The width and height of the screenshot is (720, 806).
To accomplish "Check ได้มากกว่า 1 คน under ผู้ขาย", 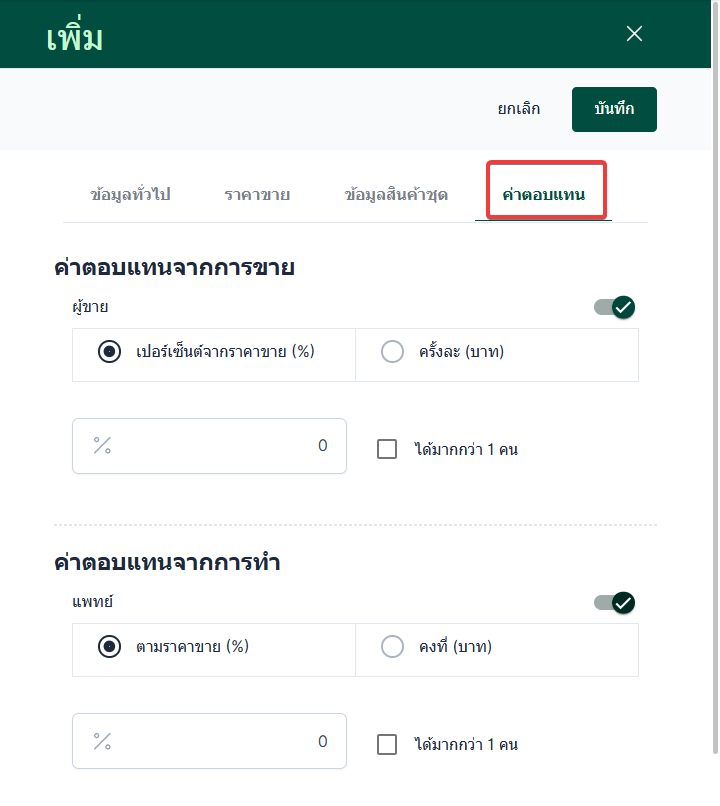I will 387,449.
